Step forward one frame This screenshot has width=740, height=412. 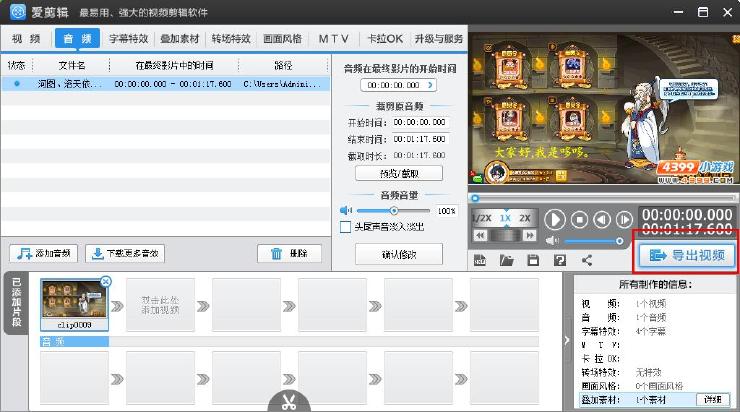click(624, 219)
